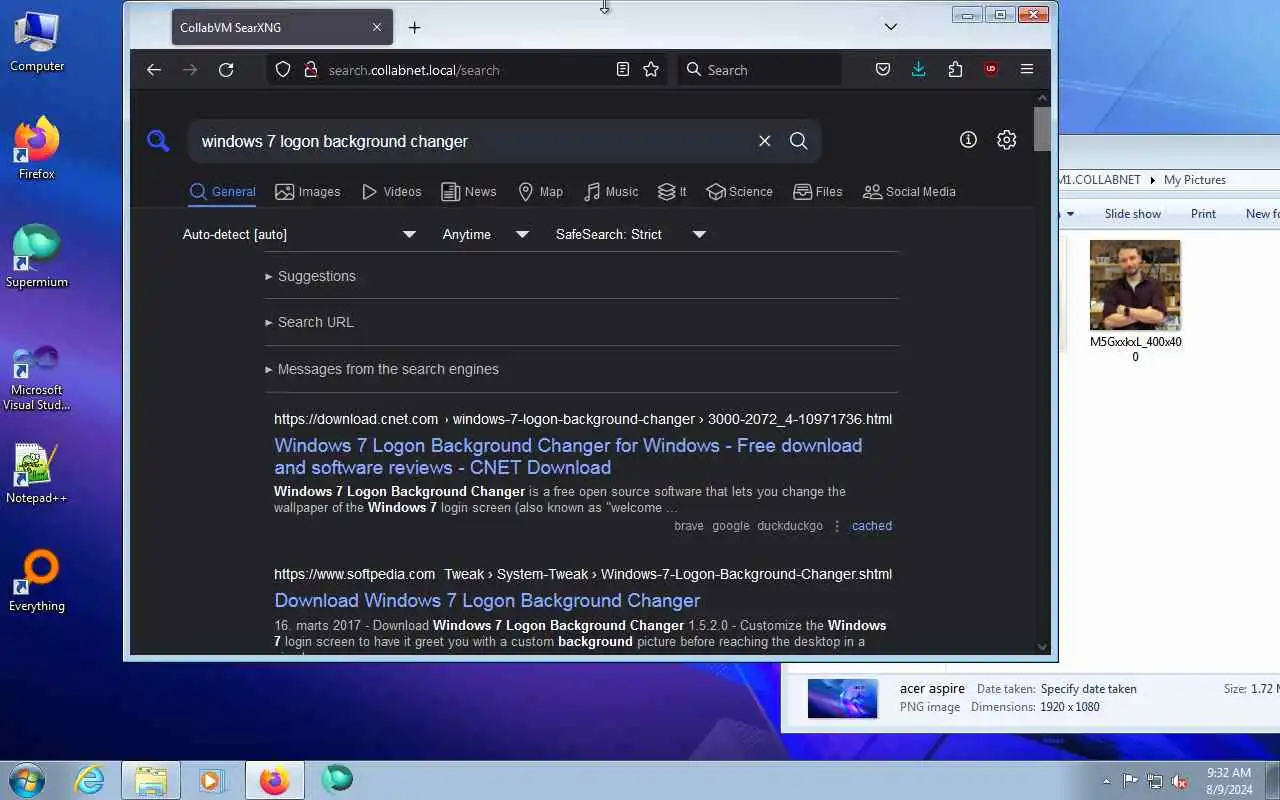Open the extensions puzzle icon
Viewport: 1280px width, 800px height.
[x=955, y=70]
